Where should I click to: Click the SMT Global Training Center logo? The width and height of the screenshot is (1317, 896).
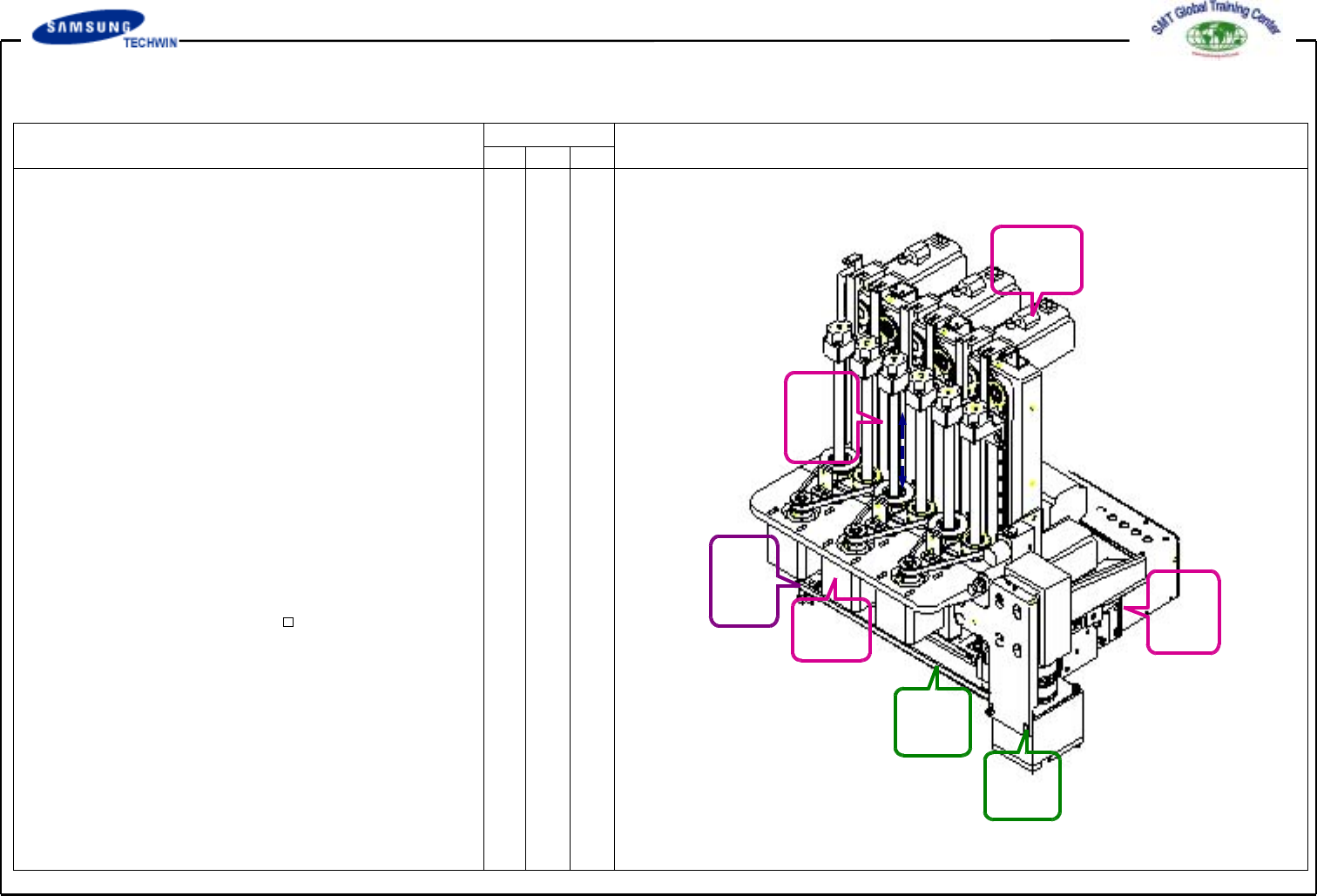[x=1216, y=30]
